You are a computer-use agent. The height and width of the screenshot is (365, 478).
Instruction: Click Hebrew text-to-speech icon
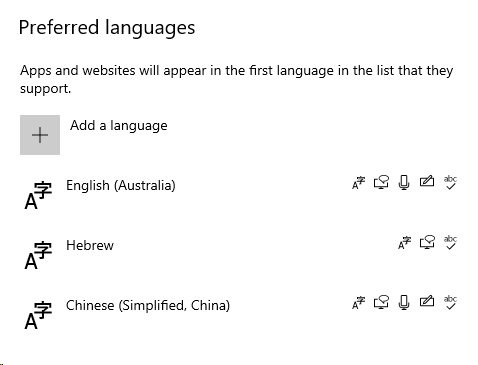click(427, 243)
